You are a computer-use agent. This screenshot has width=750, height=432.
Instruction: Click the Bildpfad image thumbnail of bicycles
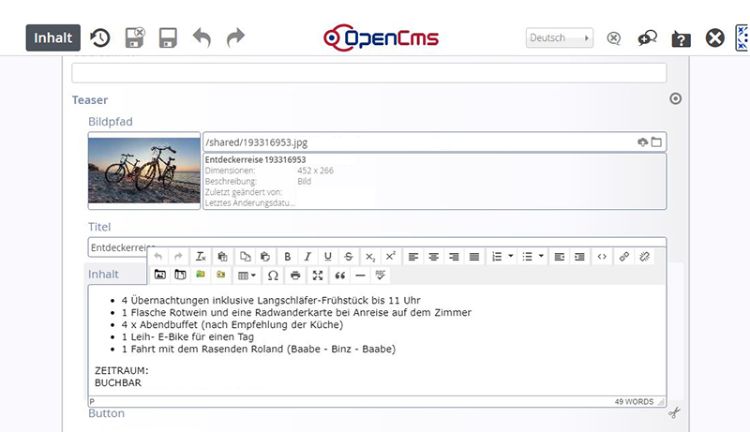click(144, 170)
